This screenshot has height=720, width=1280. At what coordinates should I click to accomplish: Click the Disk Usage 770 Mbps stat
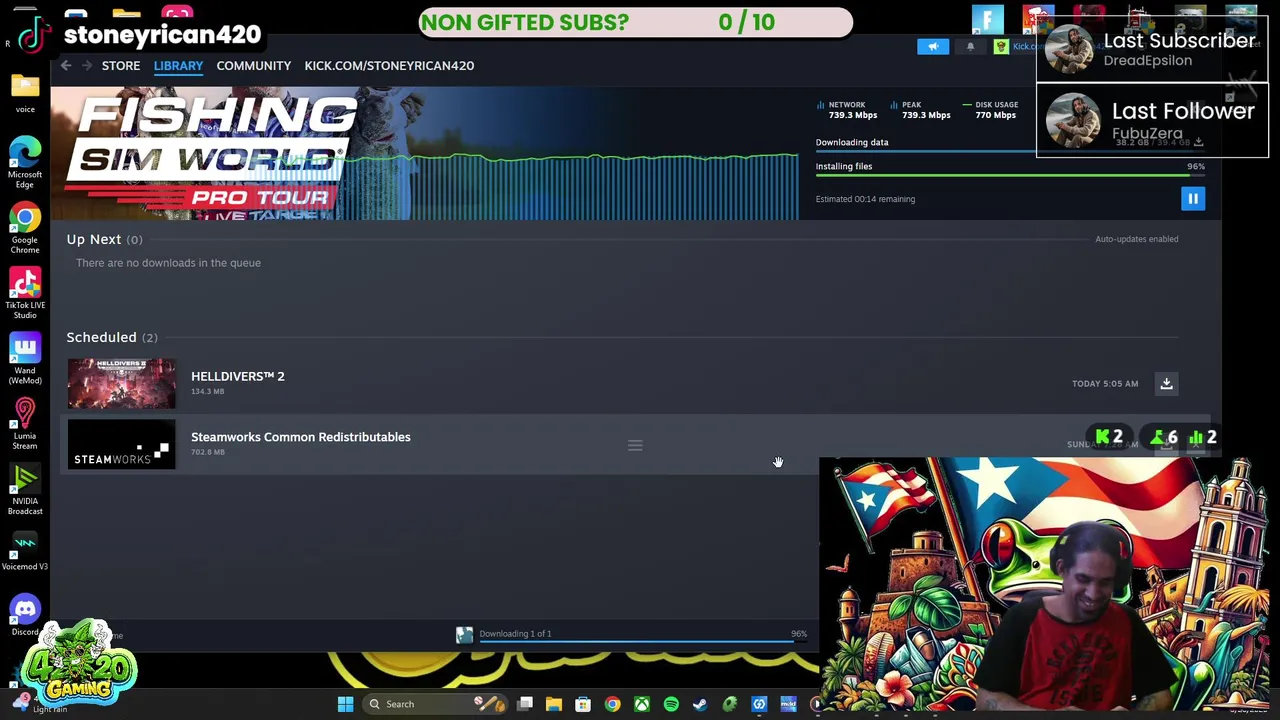pyautogui.click(x=990, y=110)
